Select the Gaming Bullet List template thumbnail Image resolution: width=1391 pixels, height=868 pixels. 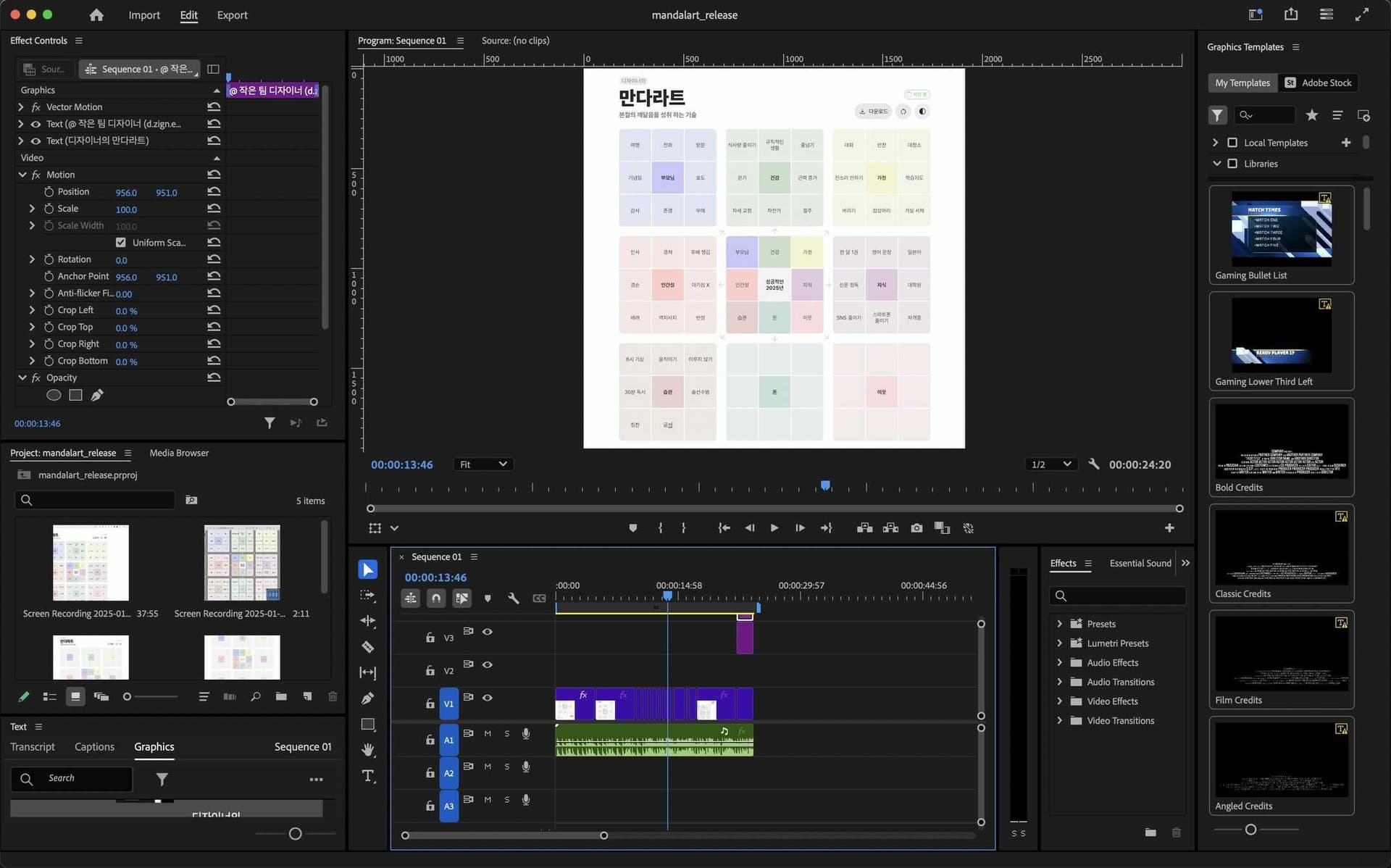click(x=1281, y=229)
